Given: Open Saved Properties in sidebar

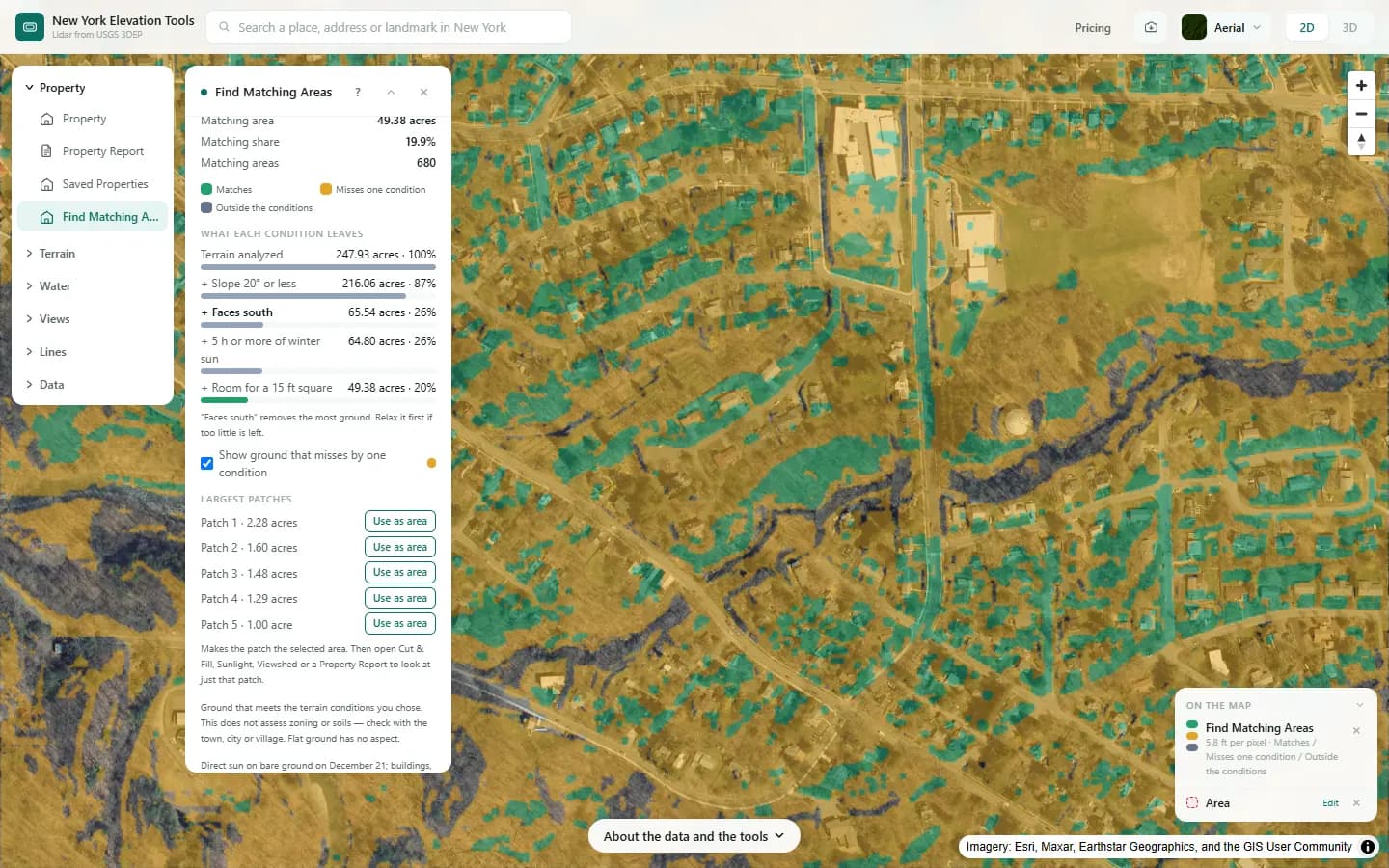Looking at the screenshot, I should click(93, 184).
